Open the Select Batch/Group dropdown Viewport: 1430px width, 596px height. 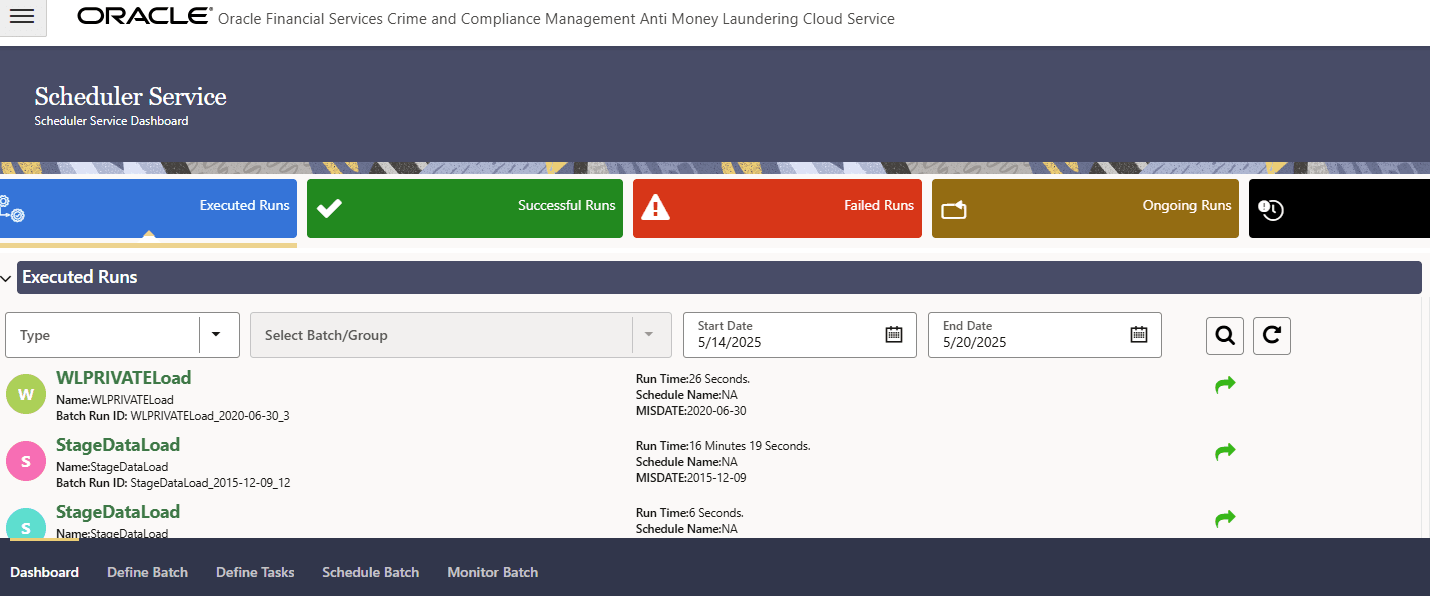click(649, 335)
